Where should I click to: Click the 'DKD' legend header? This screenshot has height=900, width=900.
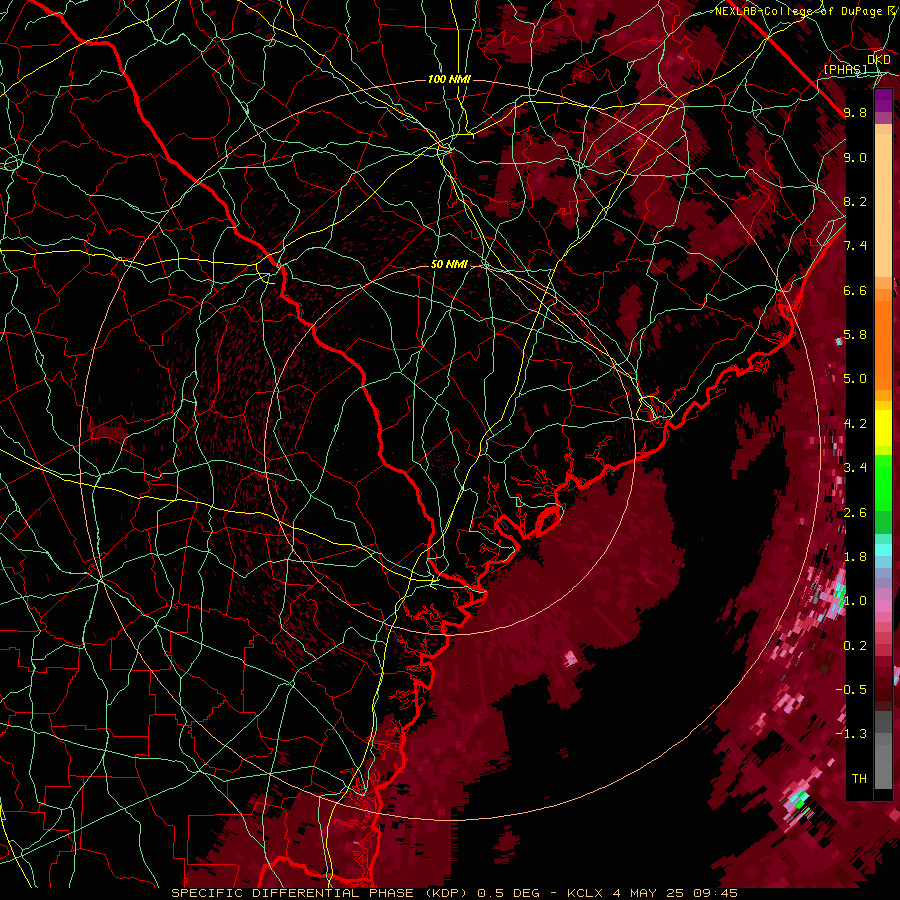(879, 60)
